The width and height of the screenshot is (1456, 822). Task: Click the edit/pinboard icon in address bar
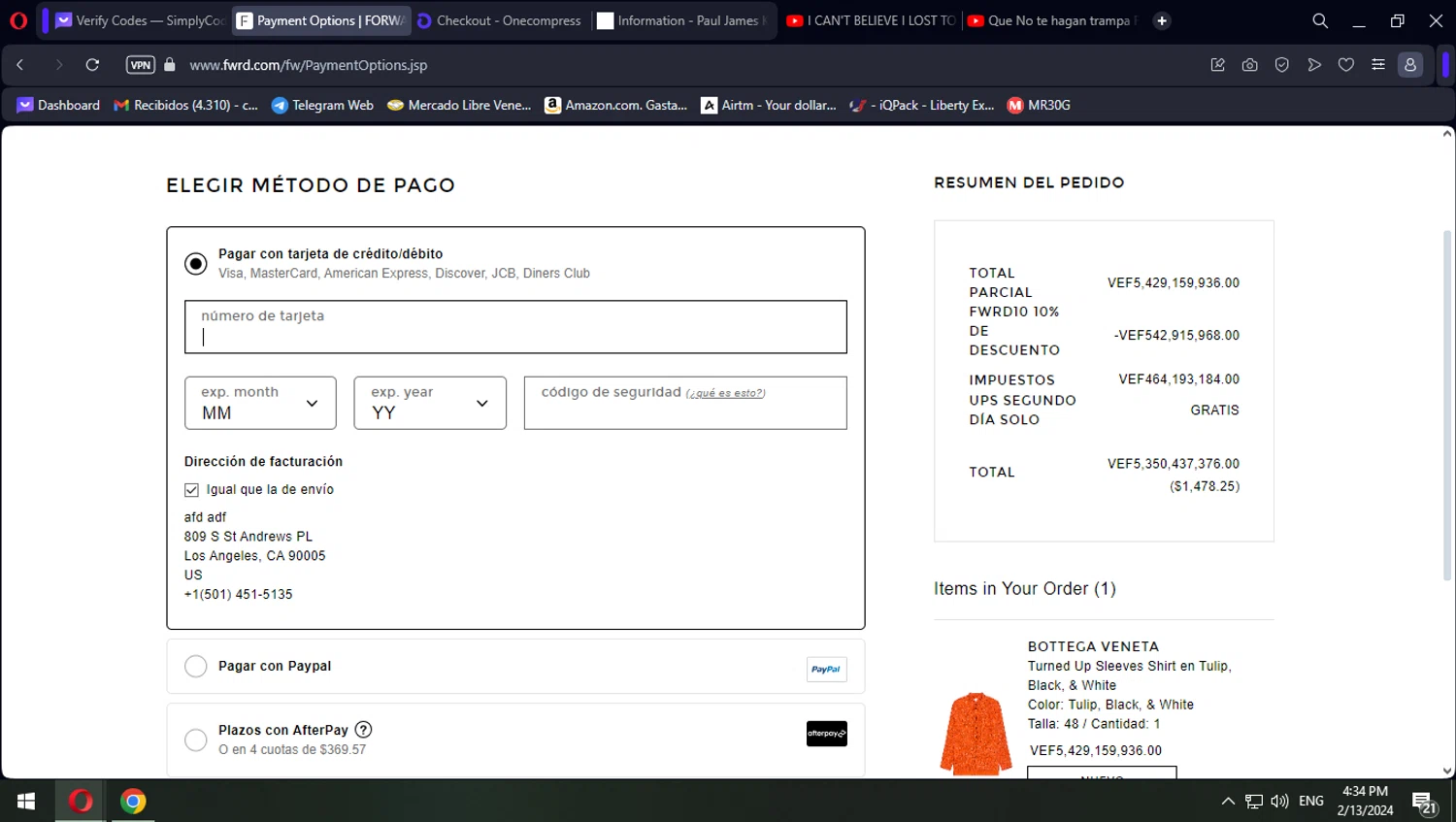(x=1218, y=65)
